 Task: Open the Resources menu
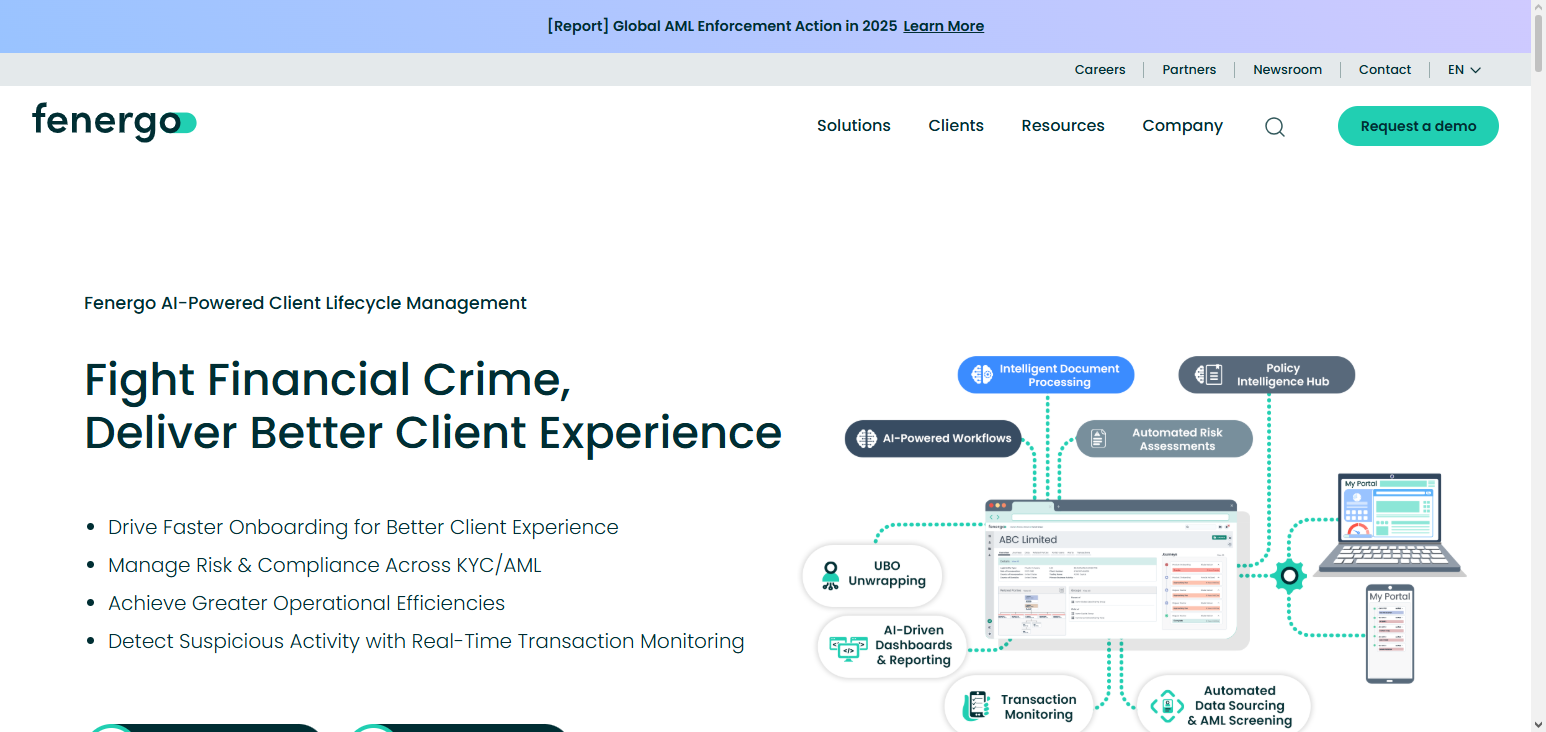point(1062,126)
